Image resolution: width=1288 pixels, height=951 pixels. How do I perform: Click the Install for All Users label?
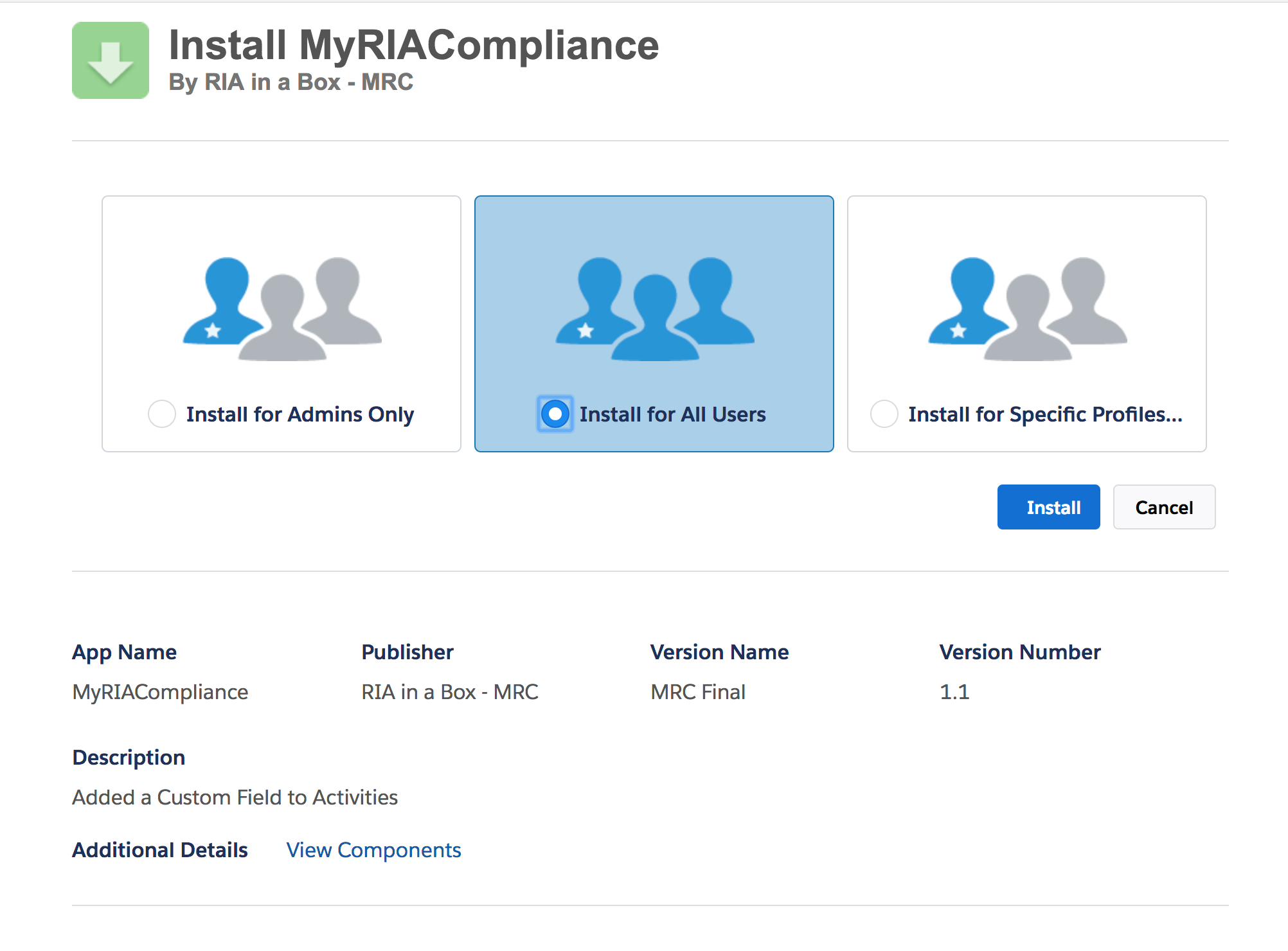point(672,414)
